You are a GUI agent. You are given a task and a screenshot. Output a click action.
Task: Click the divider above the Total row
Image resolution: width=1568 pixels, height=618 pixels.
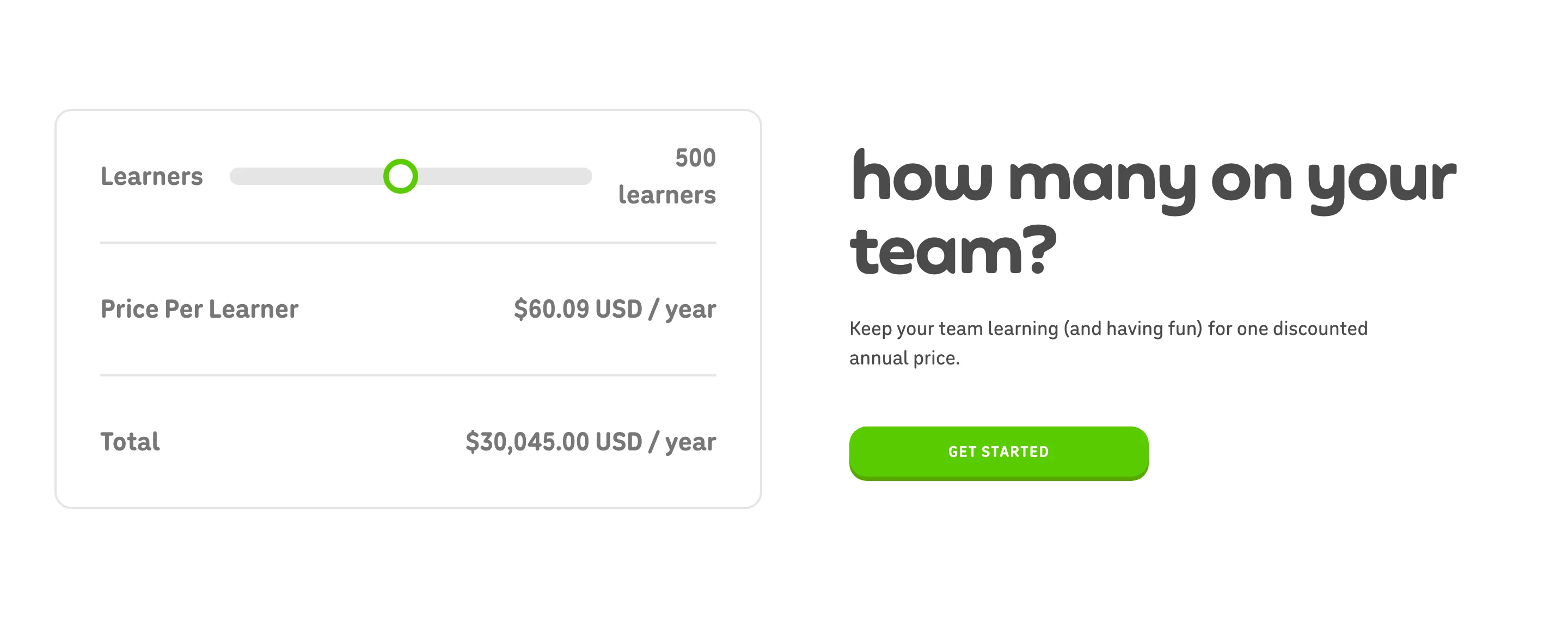[408, 375]
